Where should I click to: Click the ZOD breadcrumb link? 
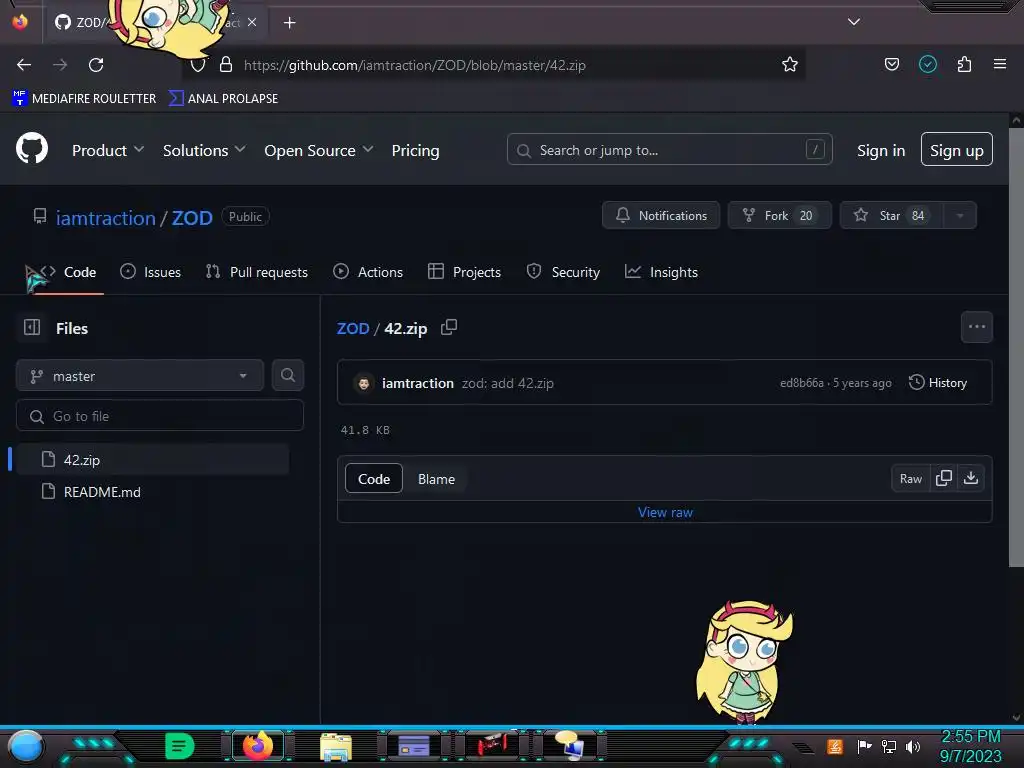(353, 328)
